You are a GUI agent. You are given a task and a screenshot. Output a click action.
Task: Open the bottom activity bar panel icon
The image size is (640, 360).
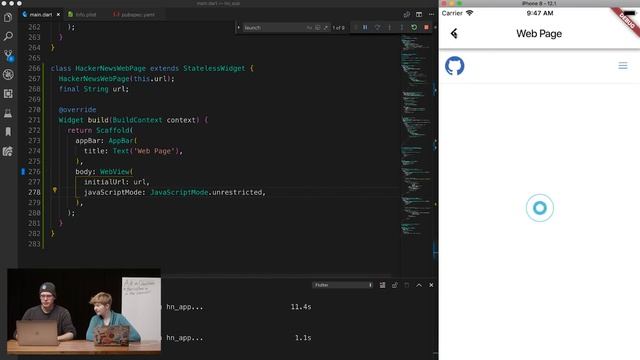[x=8, y=151]
